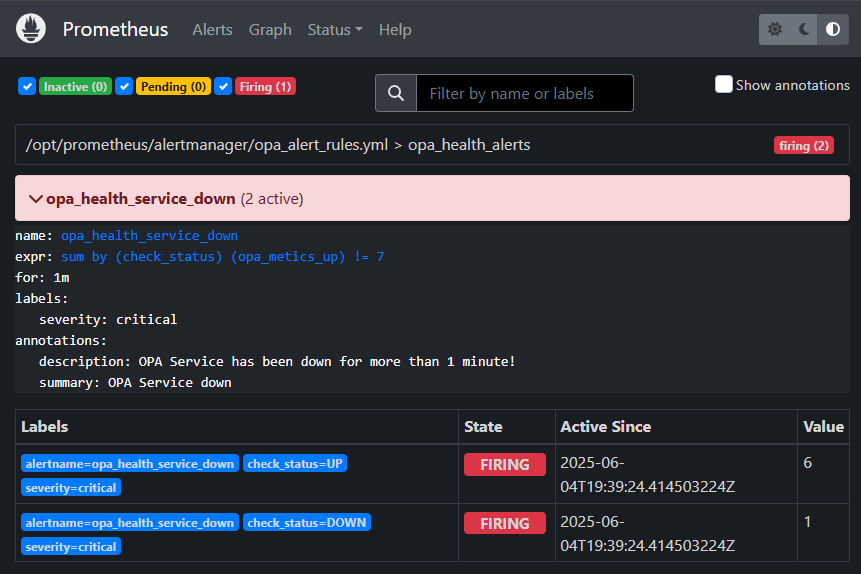Click Active Since timestamp in UP row

(x=647, y=475)
